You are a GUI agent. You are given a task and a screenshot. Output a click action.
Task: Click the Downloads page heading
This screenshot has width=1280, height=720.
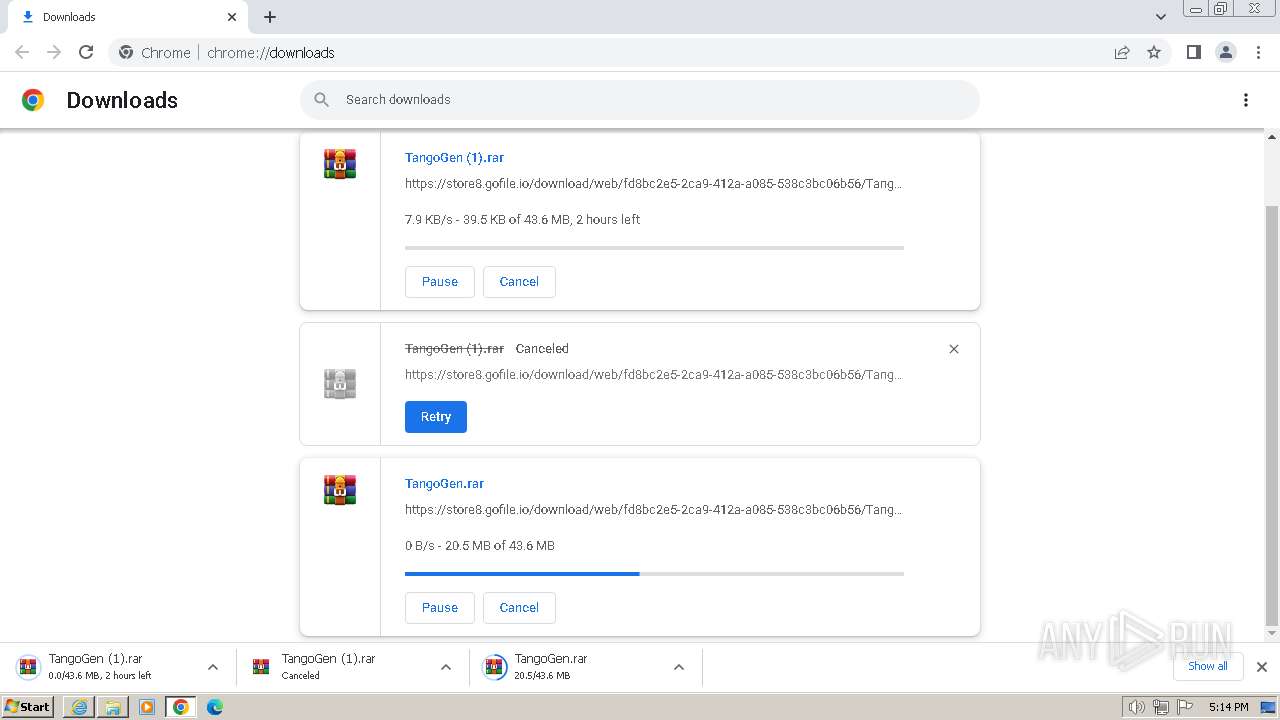pyautogui.click(x=122, y=100)
